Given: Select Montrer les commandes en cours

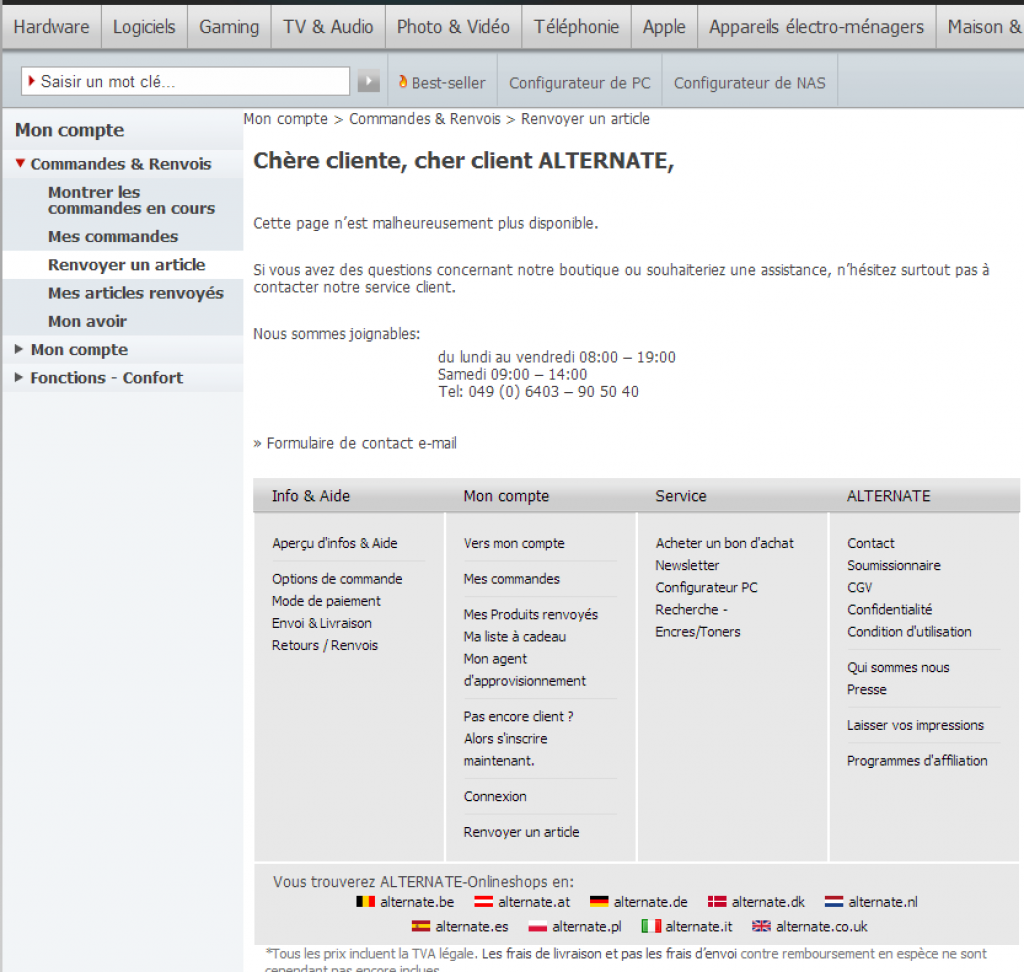Looking at the screenshot, I should (x=131, y=200).
